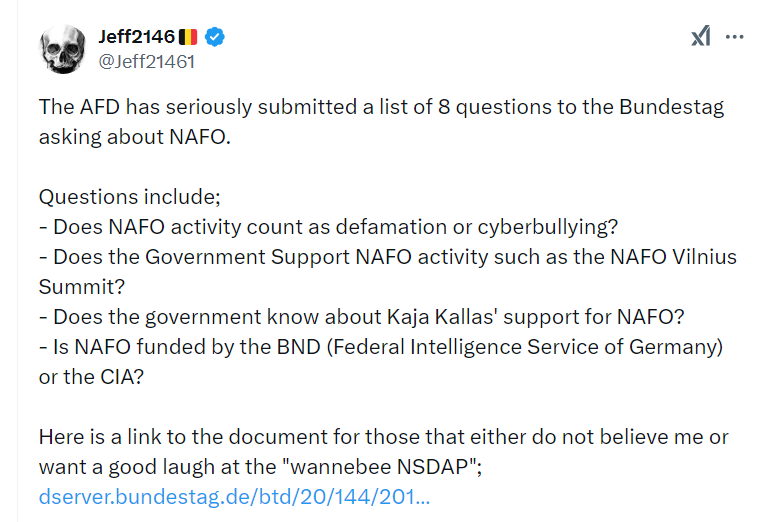This screenshot has width=762, height=522.
Task: Click the defamation or cyberbullying question line
Action: (x=329, y=227)
